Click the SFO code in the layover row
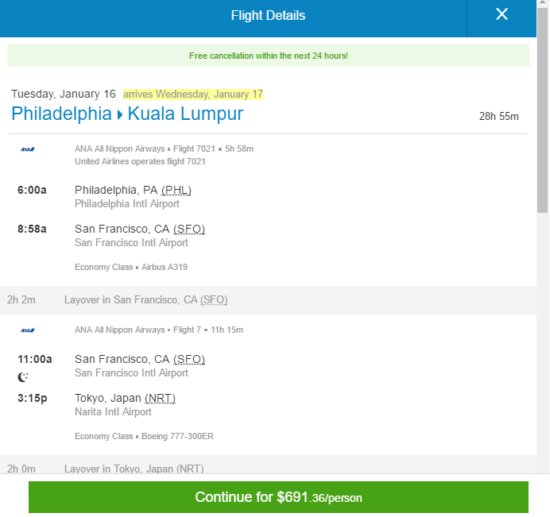The image size is (550, 517). (214, 300)
